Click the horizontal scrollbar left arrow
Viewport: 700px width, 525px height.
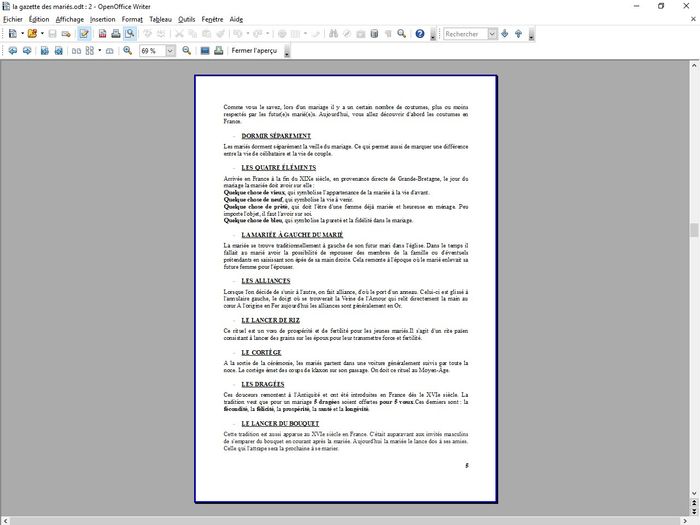tap(4, 521)
